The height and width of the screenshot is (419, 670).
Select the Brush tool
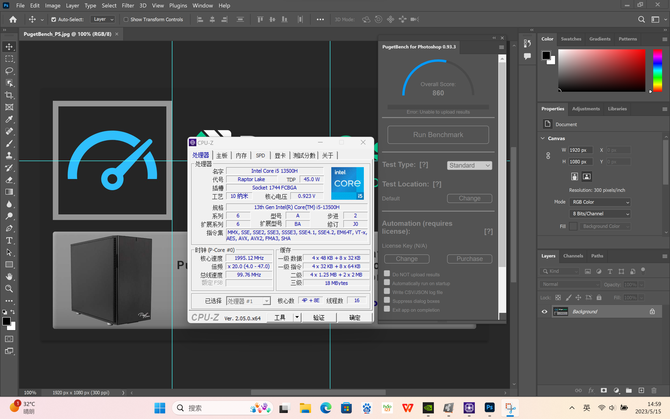click(x=9, y=144)
